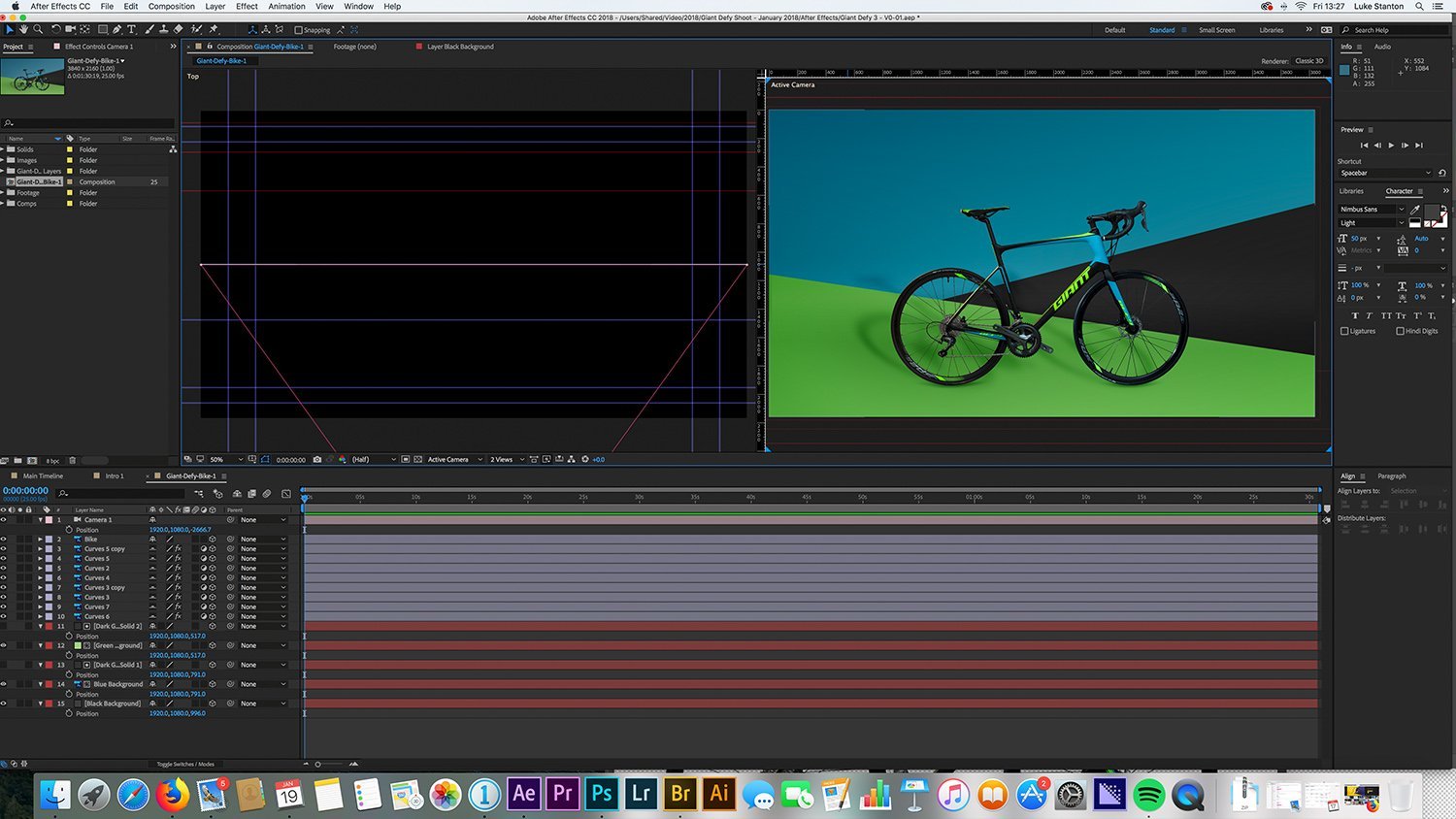Open the 2 Views layout dropdown

tap(502, 459)
